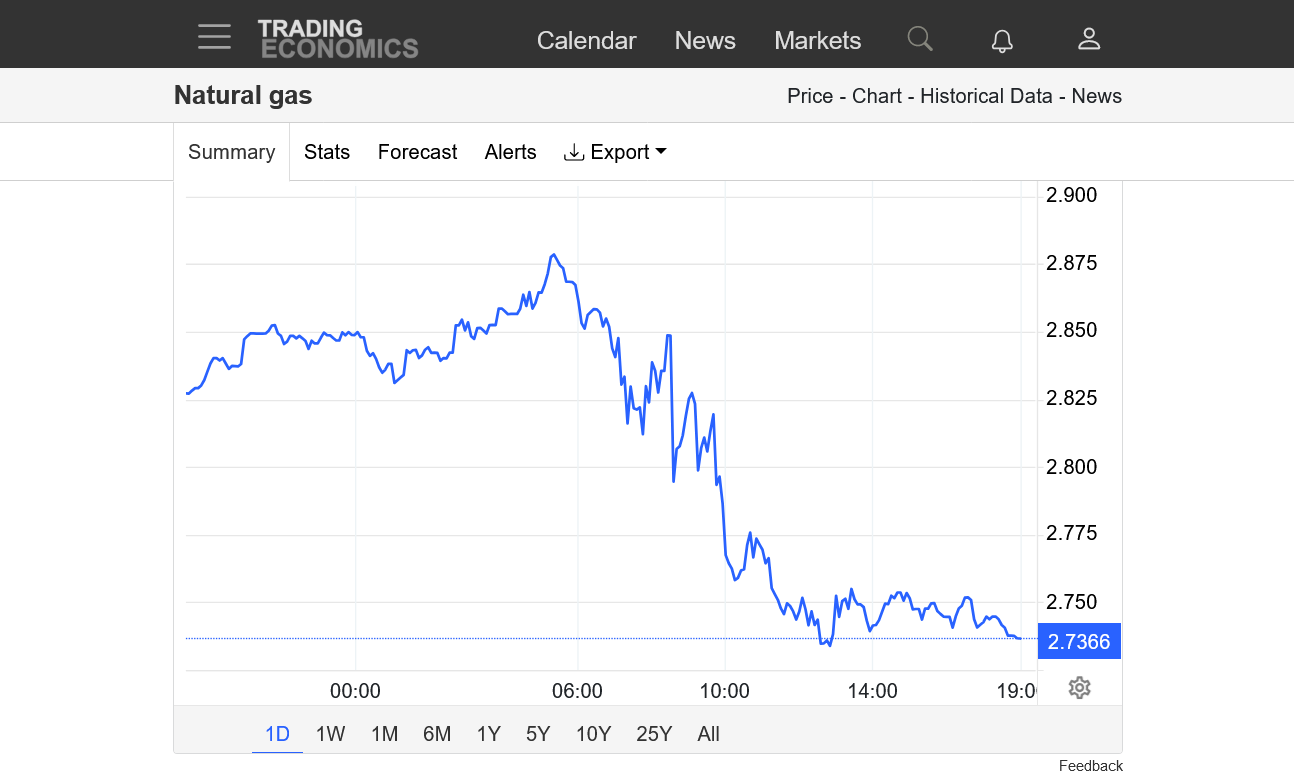Open chart settings gear icon

pos(1079,688)
